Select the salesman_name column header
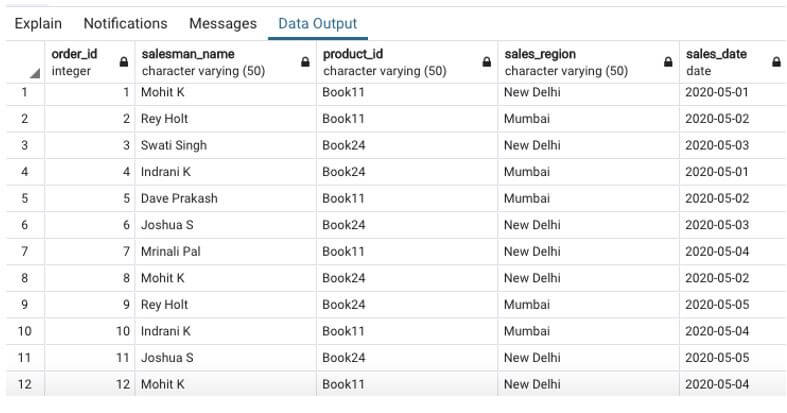Image resolution: width=787 pixels, height=413 pixels. pyautogui.click(x=210, y=61)
